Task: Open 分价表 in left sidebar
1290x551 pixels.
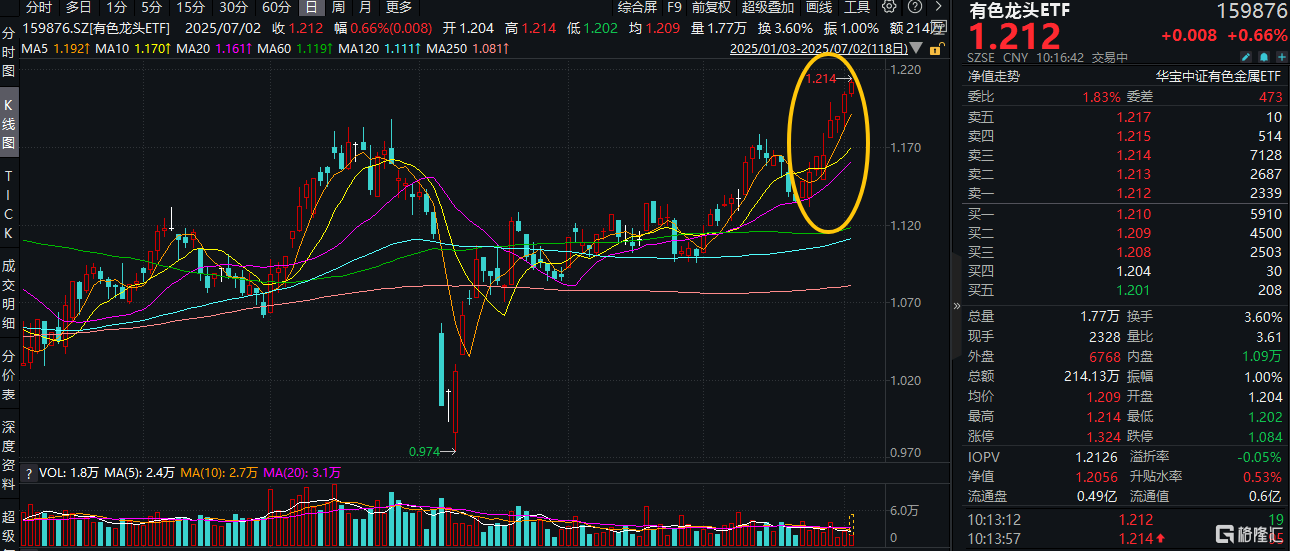Action: (8, 375)
